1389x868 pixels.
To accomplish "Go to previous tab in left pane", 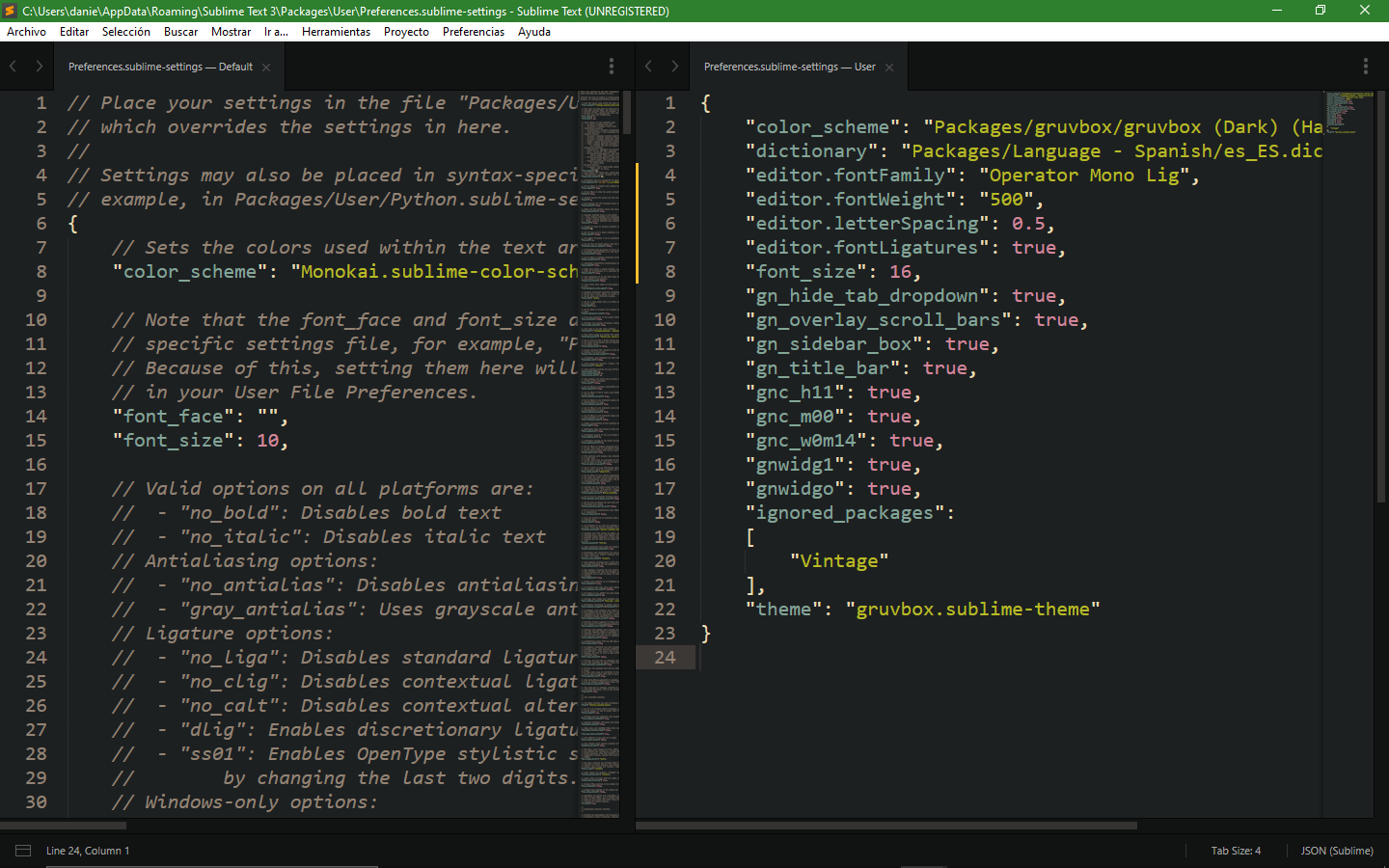I will pyautogui.click(x=13, y=66).
